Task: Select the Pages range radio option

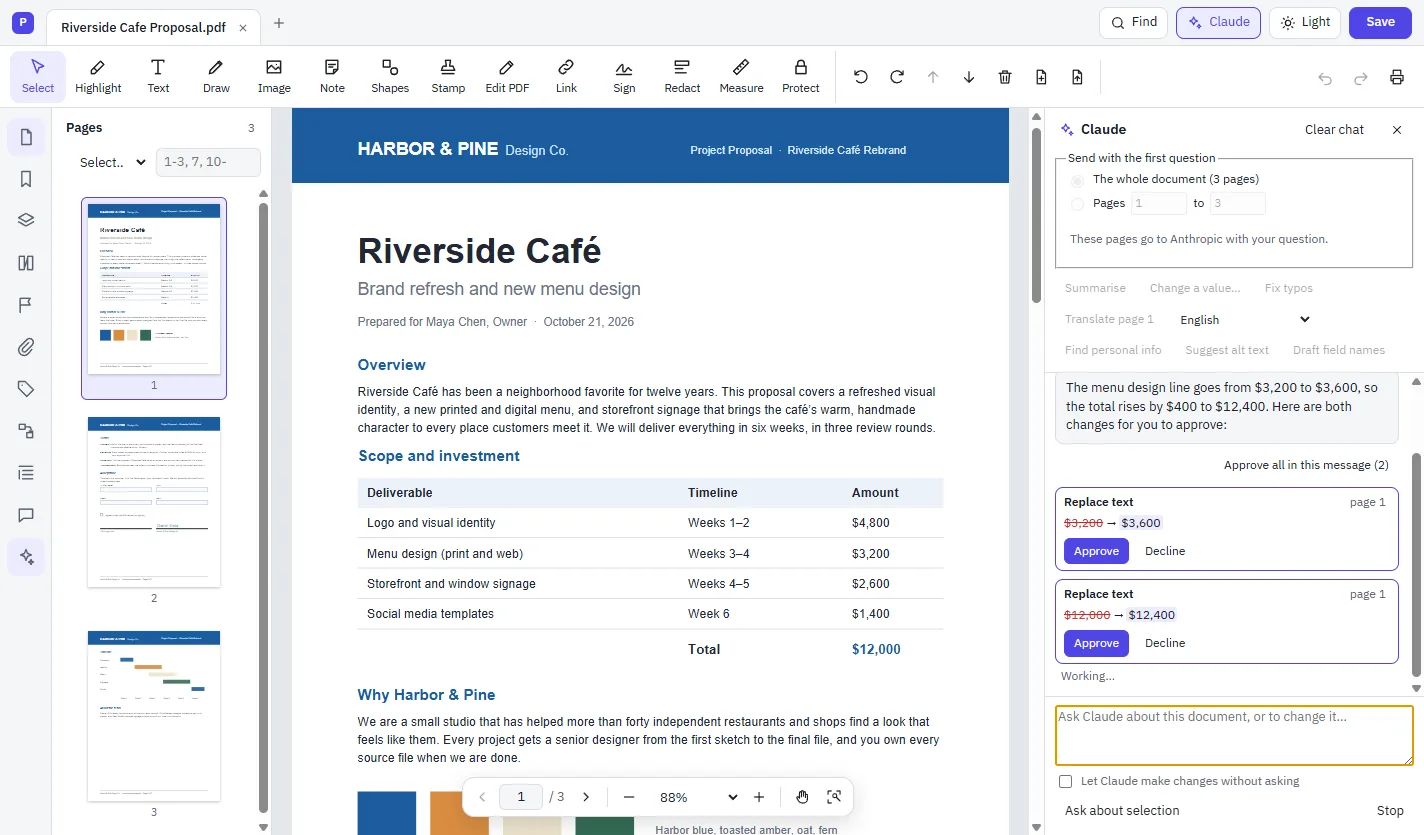Action: click(x=1077, y=204)
